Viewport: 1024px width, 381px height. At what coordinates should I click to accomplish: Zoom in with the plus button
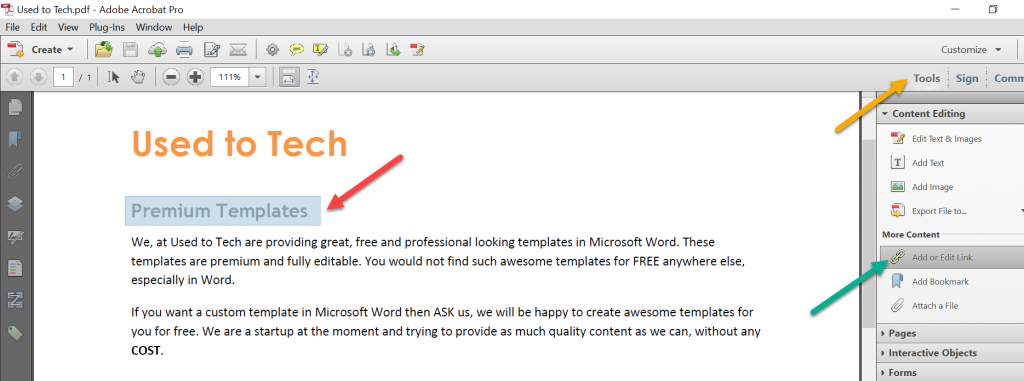pos(195,77)
